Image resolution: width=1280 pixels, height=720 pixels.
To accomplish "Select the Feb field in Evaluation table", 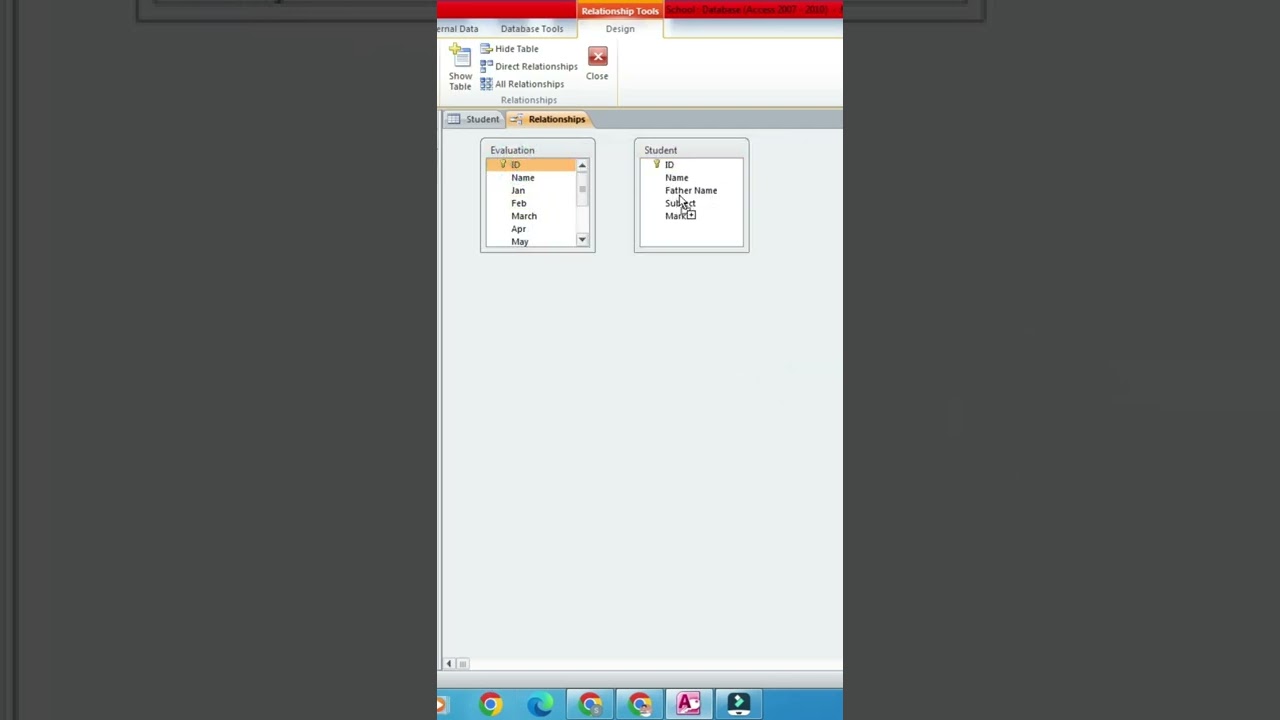I will click(531, 204).
